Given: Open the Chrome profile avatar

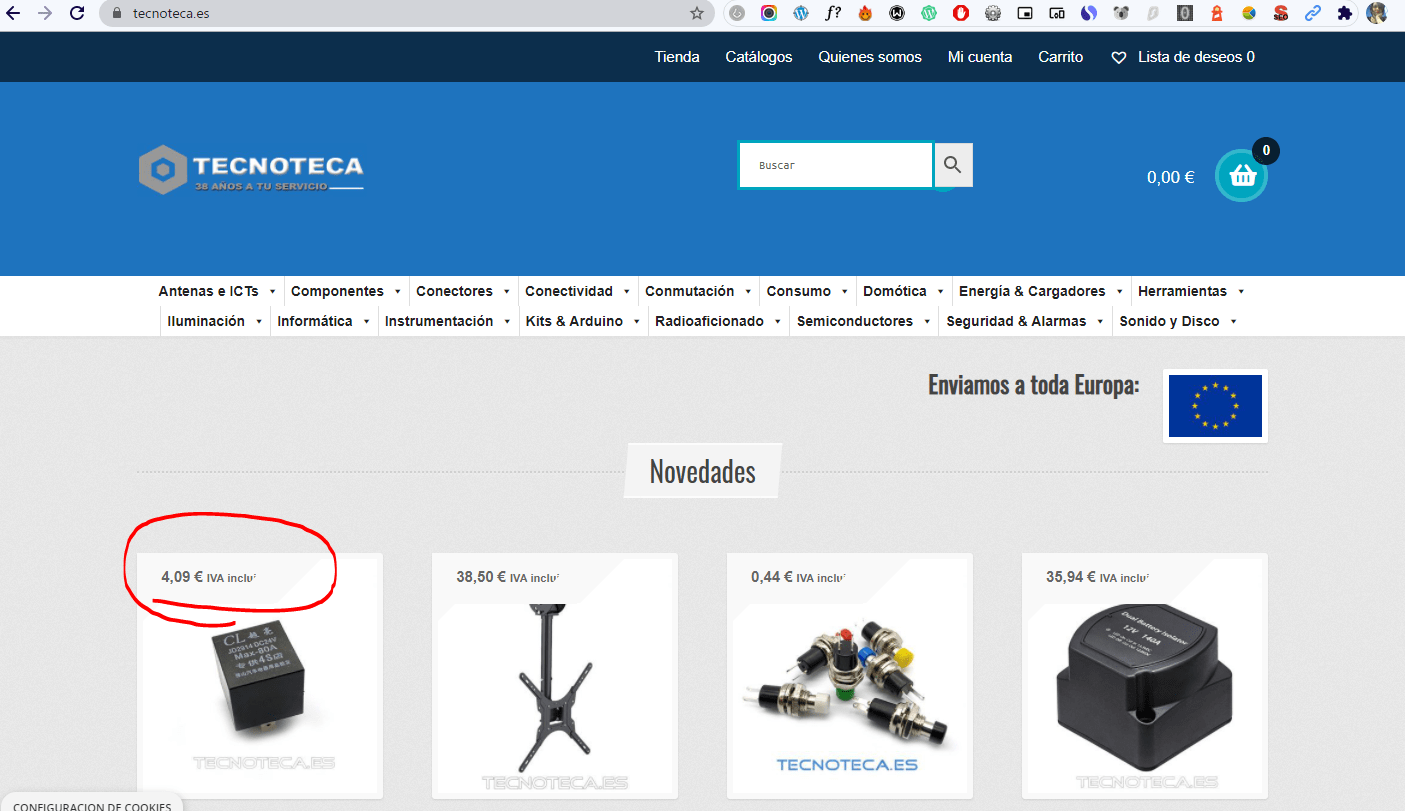Looking at the screenshot, I should [x=1377, y=13].
